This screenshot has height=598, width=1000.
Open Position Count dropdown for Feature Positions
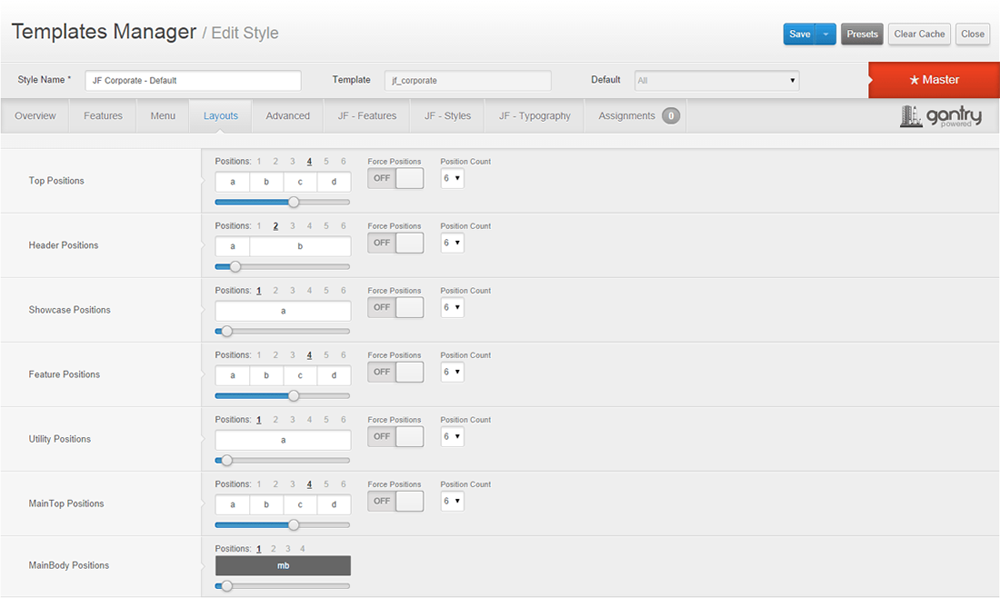tap(452, 372)
